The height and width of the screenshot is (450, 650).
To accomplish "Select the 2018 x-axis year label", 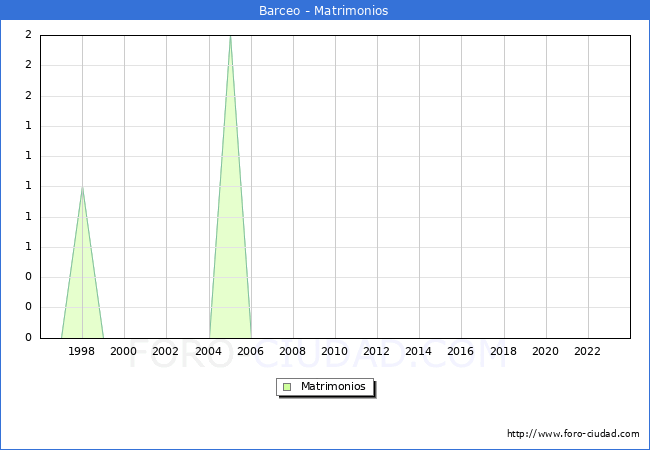I will point(503,351).
